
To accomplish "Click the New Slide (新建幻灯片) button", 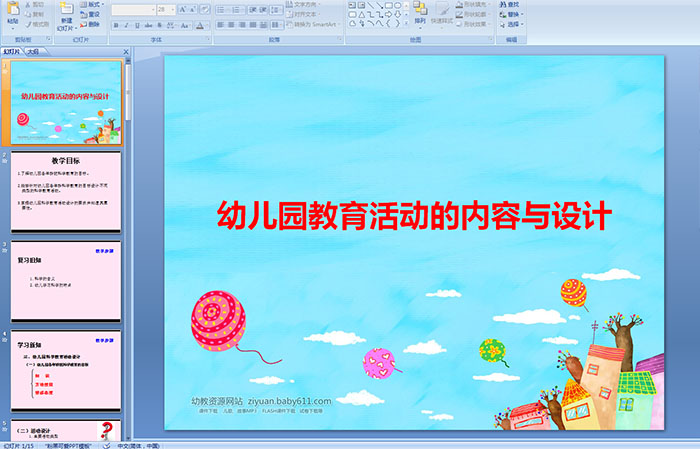I will [x=67, y=17].
